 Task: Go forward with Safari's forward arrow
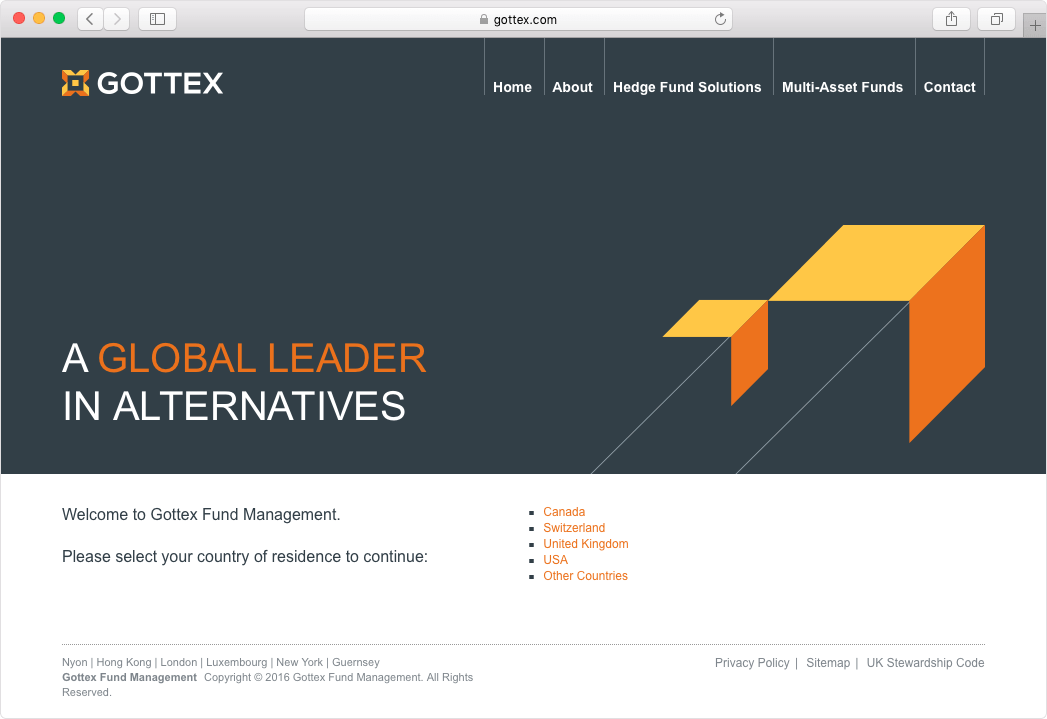click(116, 19)
